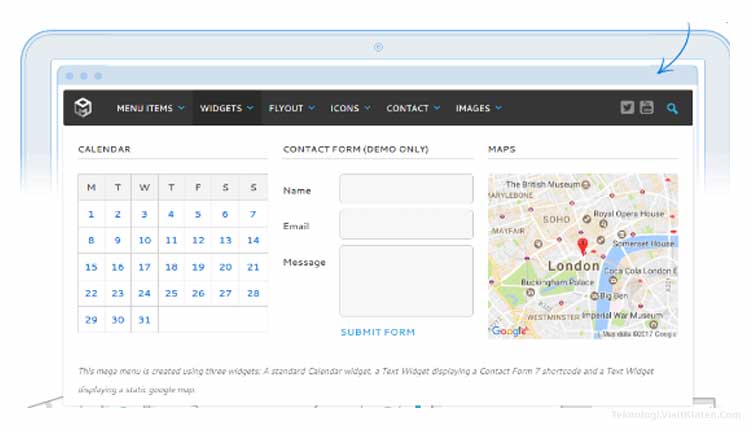Select calendar day 9
This screenshot has width=750, height=430.
click(x=118, y=240)
